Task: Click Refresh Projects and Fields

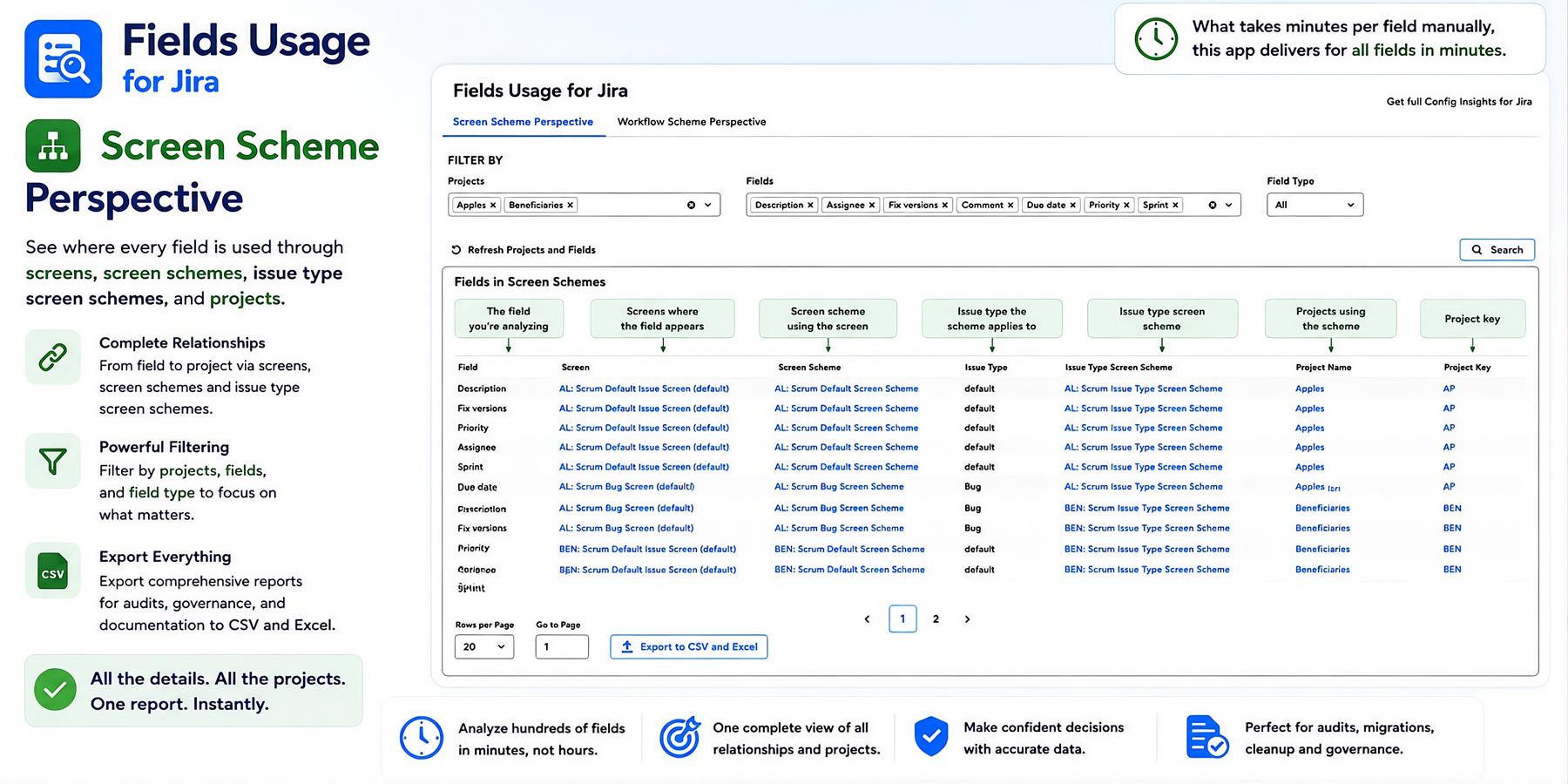Action: [524, 250]
